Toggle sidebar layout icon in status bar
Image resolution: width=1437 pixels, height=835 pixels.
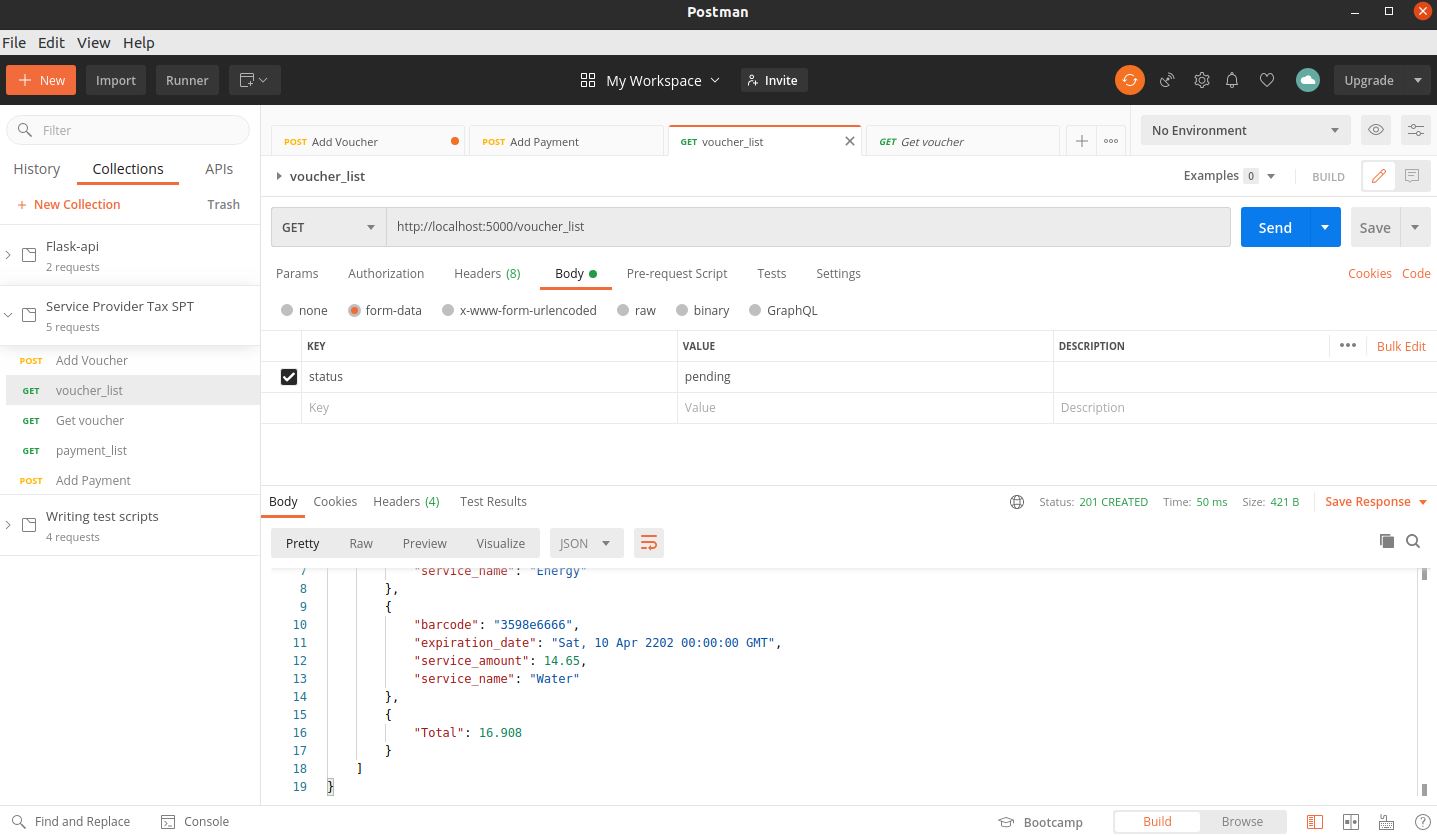coord(1314,822)
